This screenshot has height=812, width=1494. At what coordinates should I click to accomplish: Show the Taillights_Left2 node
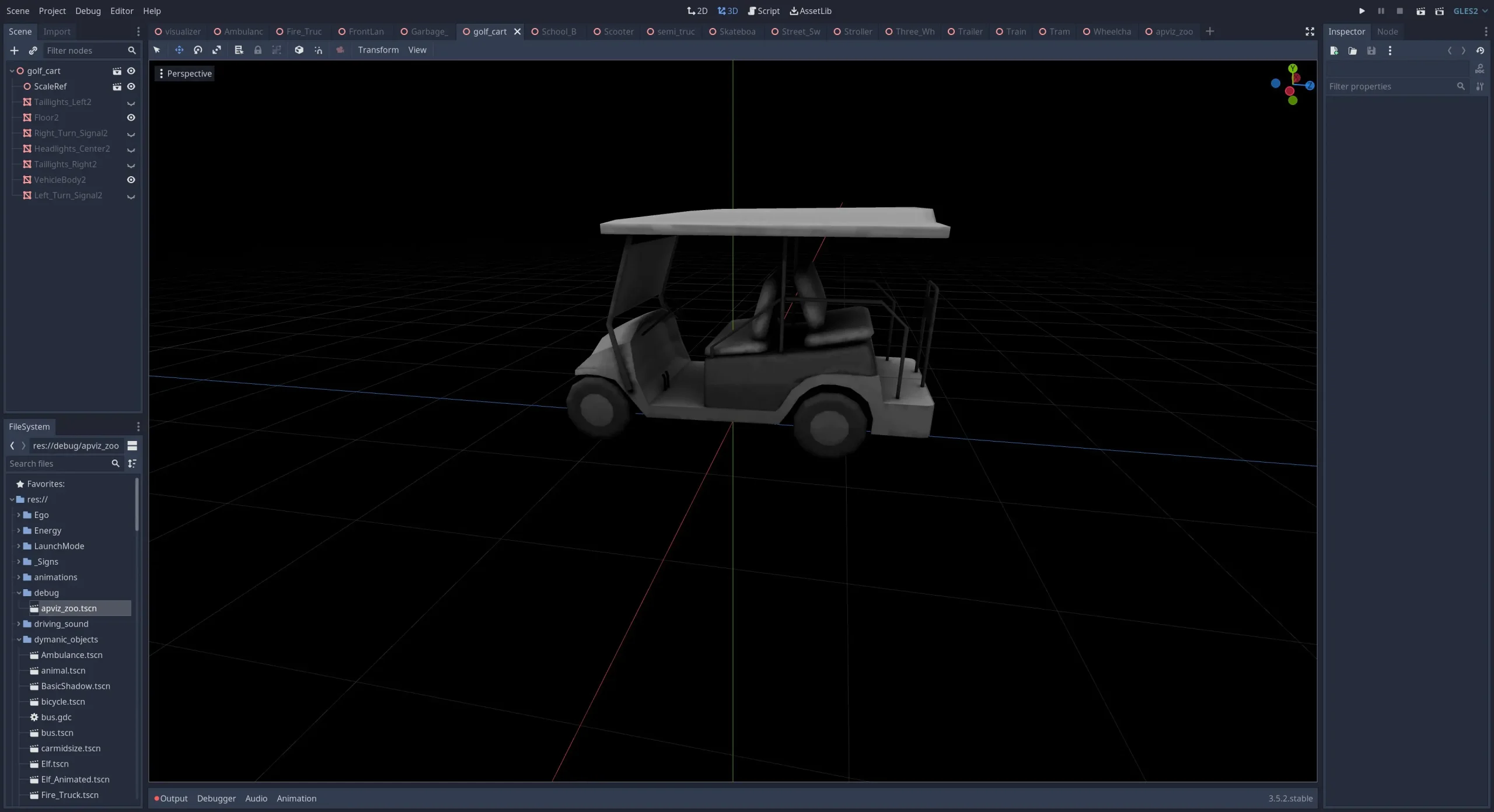click(131, 103)
